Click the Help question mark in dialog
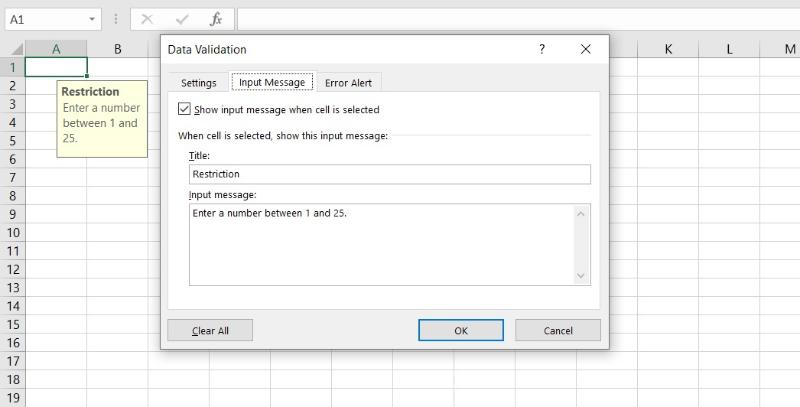The height and width of the screenshot is (407, 800). 542,49
